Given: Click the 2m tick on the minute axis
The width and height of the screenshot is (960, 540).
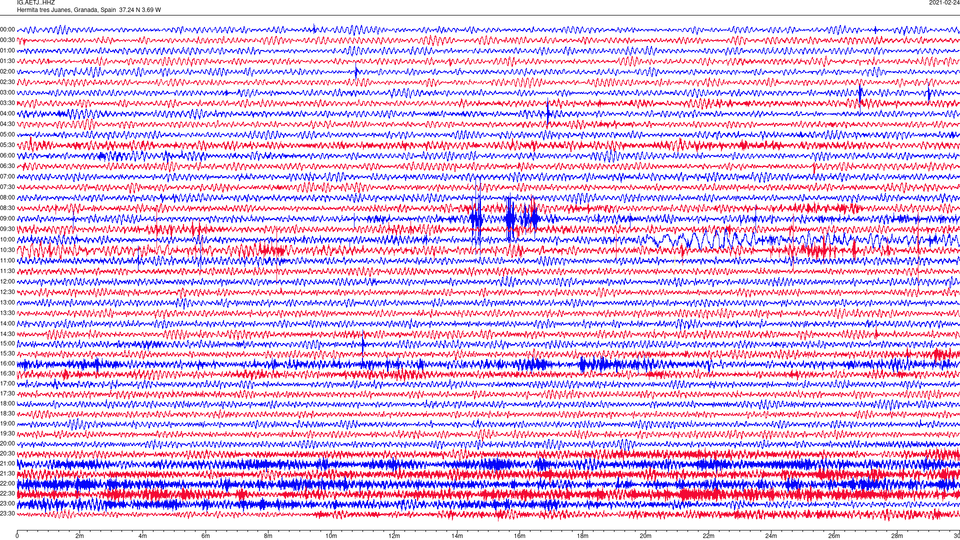Looking at the screenshot, I should (x=80, y=536).
